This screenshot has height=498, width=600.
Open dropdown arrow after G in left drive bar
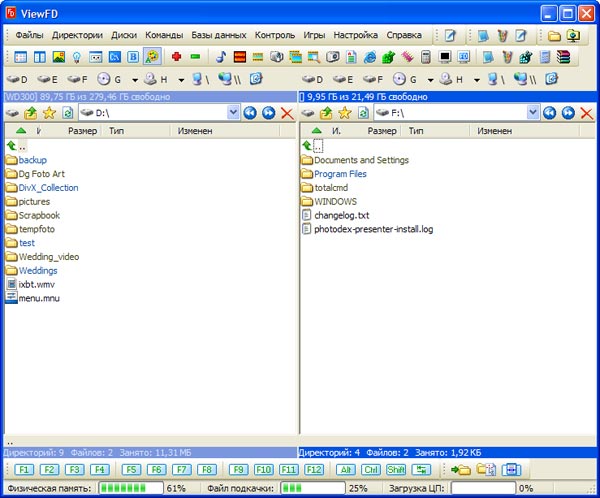tap(135, 80)
